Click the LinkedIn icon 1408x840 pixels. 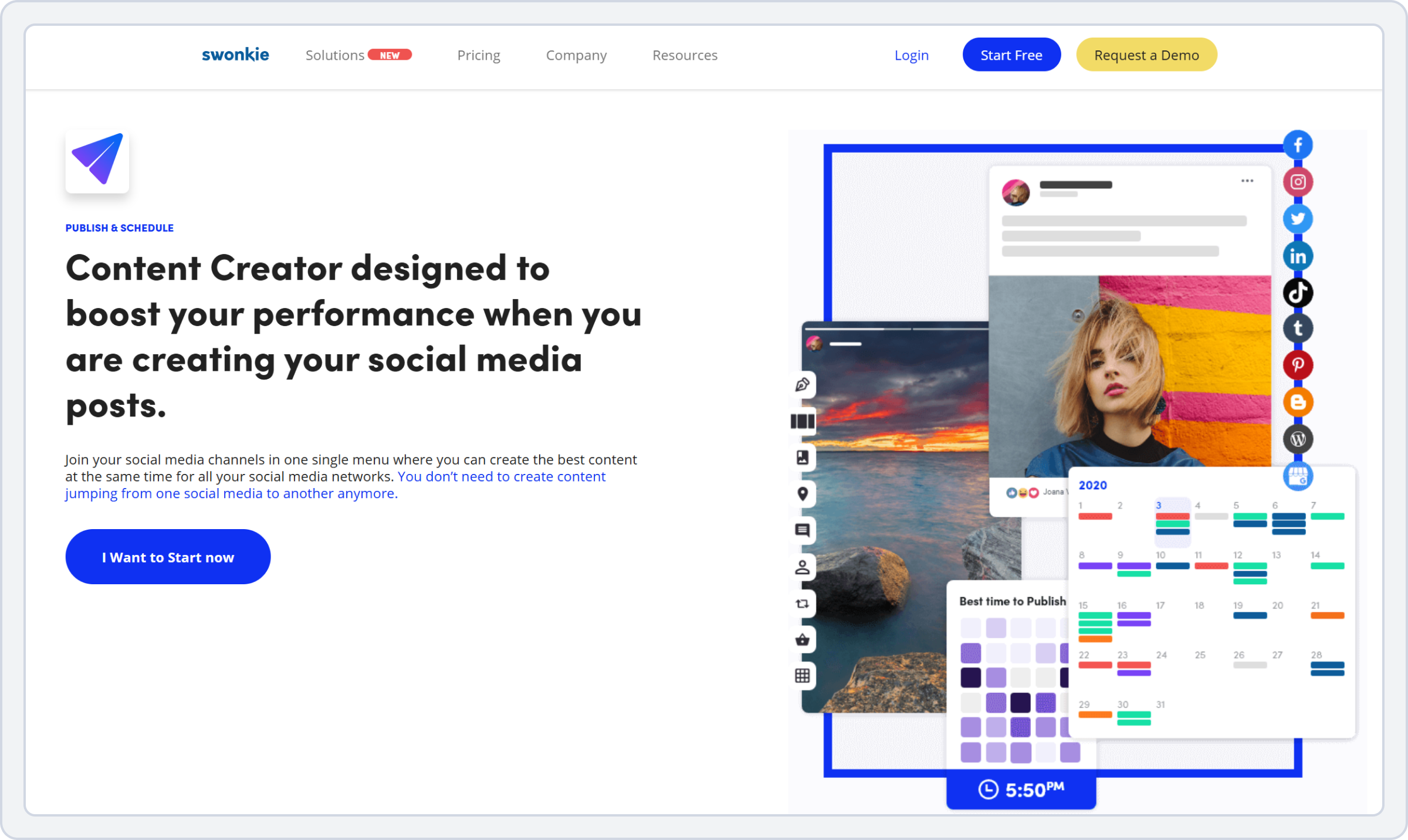tap(1298, 256)
